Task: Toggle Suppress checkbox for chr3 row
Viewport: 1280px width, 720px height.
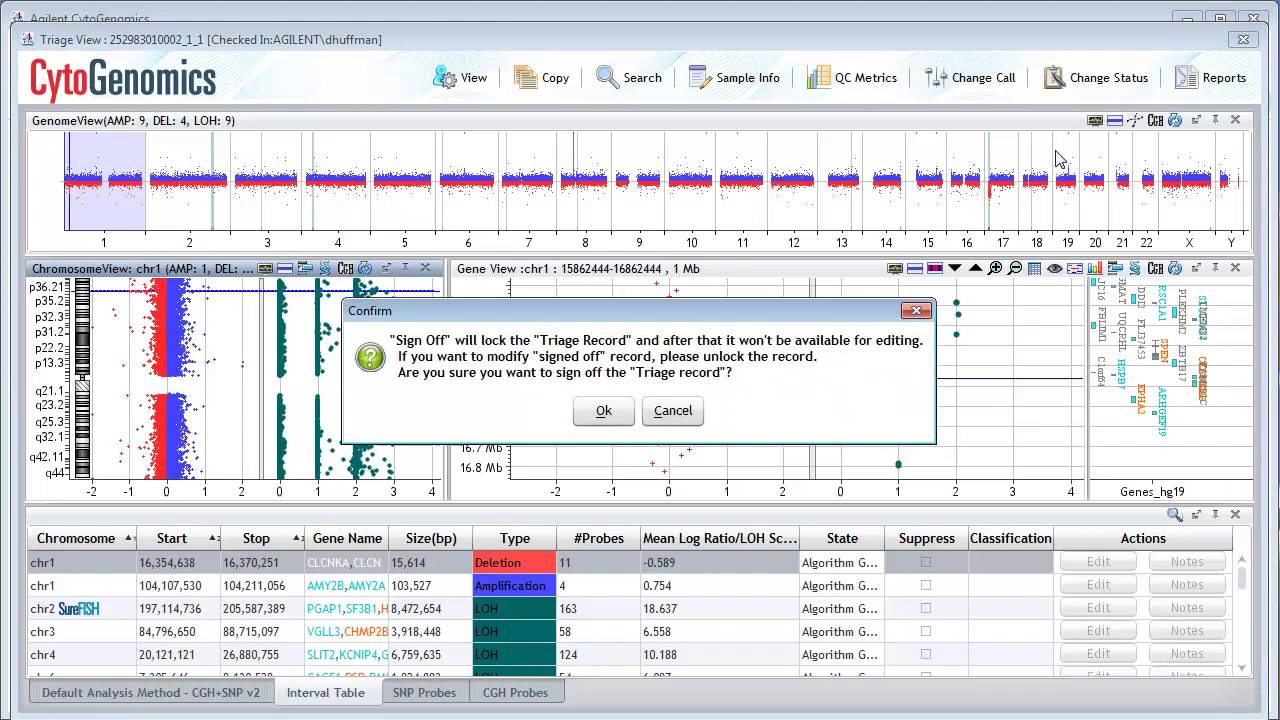Action: click(x=926, y=631)
